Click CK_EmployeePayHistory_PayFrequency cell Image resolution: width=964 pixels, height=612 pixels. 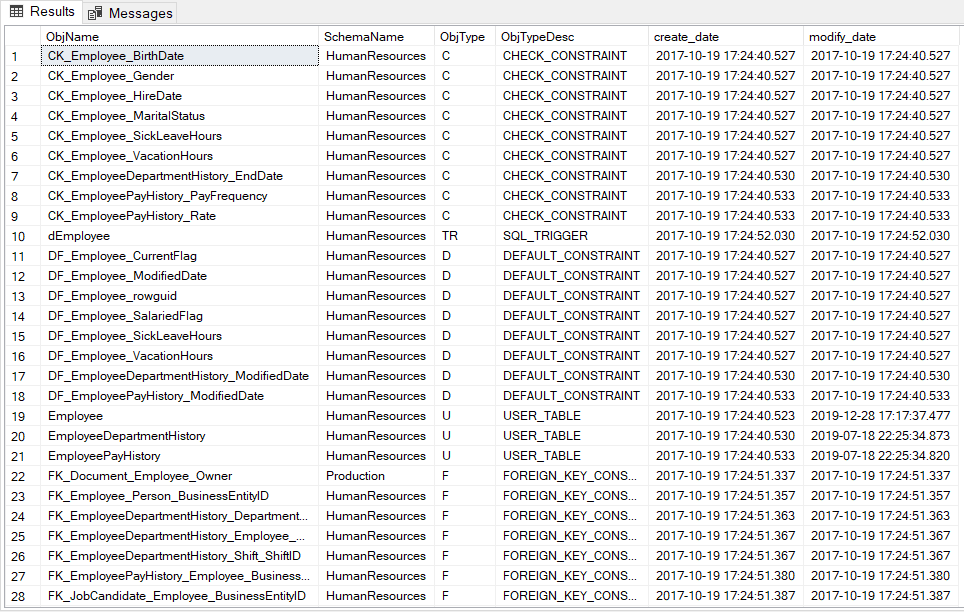180,196
